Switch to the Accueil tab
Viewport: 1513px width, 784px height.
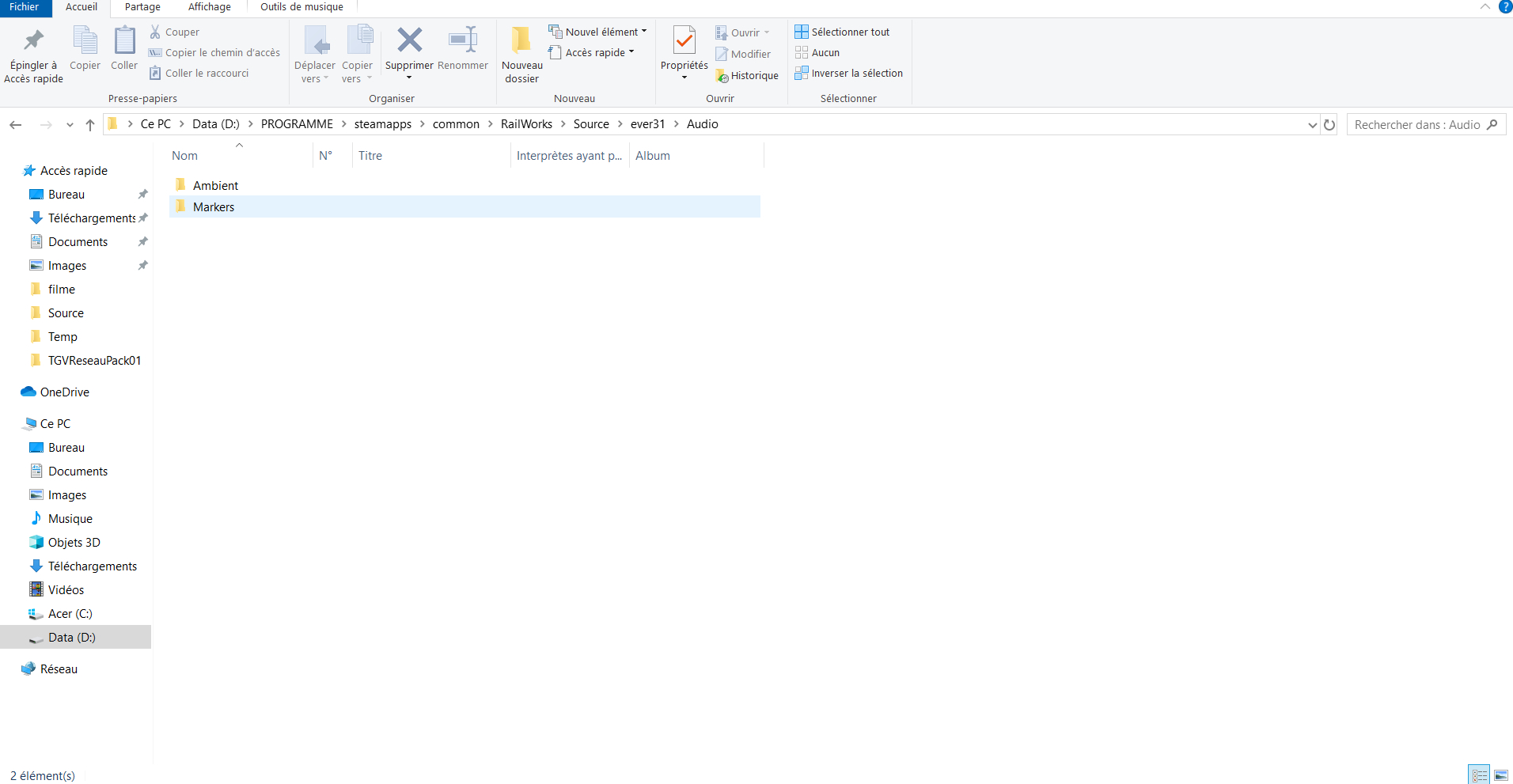coord(82,7)
